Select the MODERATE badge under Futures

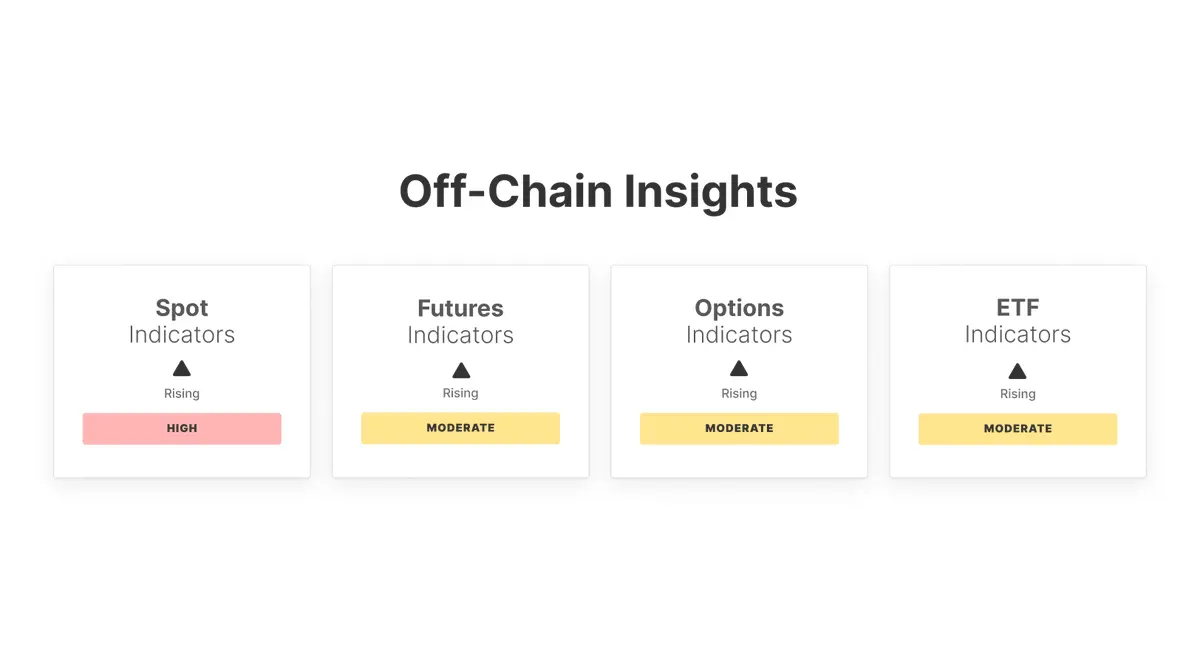point(460,428)
